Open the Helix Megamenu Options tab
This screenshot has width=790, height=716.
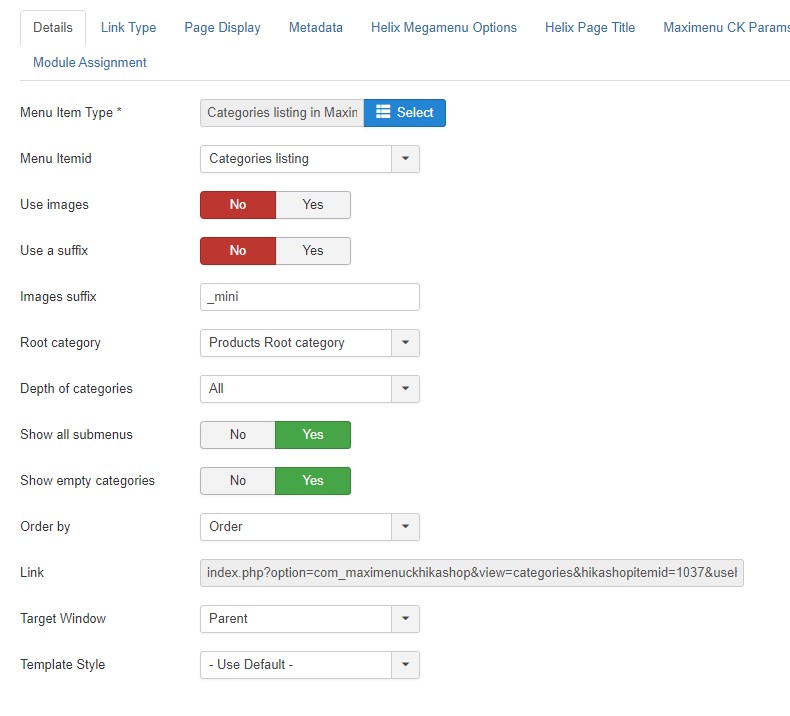point(443,28)
